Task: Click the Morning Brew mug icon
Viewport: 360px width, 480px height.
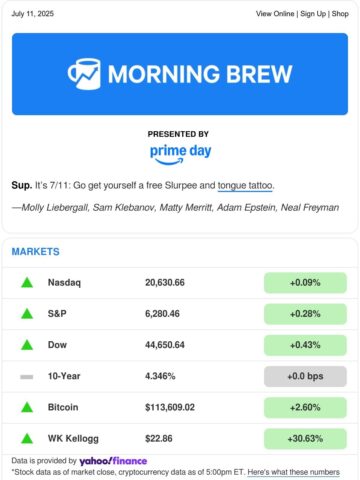Action: pos(84,74)
